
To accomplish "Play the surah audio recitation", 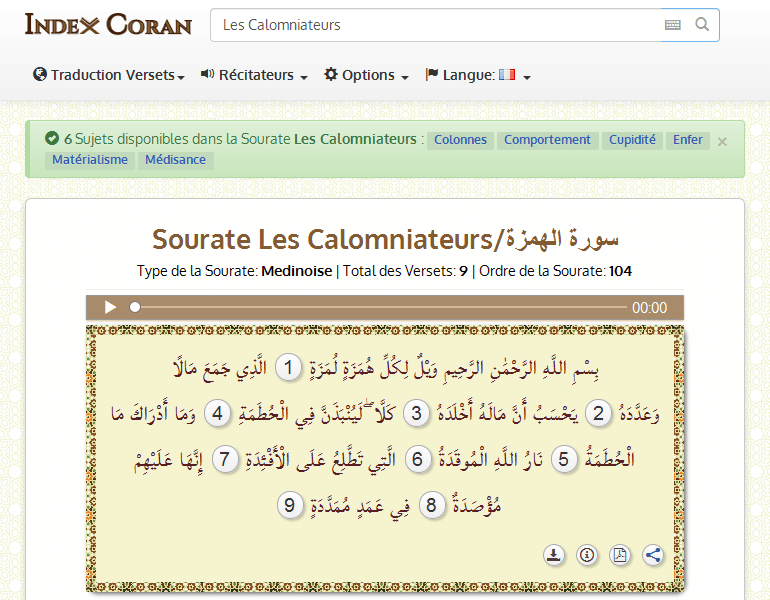I will (110, 308).
